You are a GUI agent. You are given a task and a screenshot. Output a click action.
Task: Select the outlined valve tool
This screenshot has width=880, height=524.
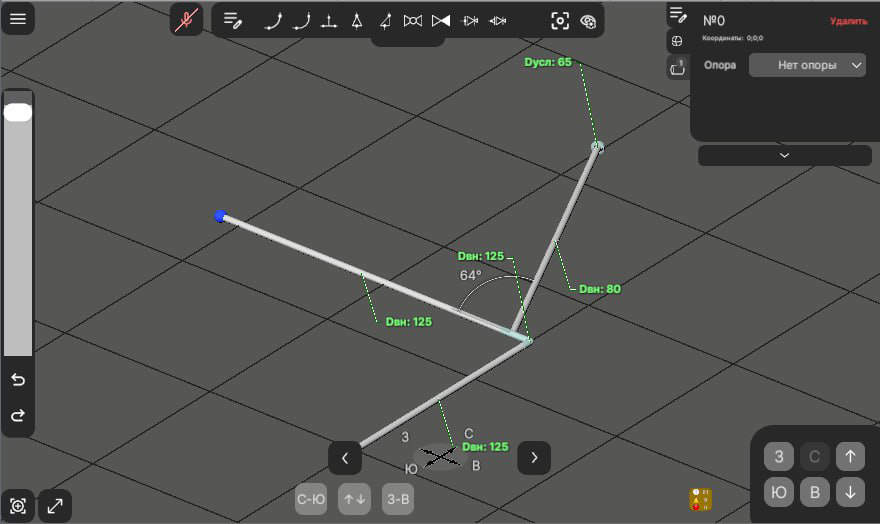[x=413, y=21]
